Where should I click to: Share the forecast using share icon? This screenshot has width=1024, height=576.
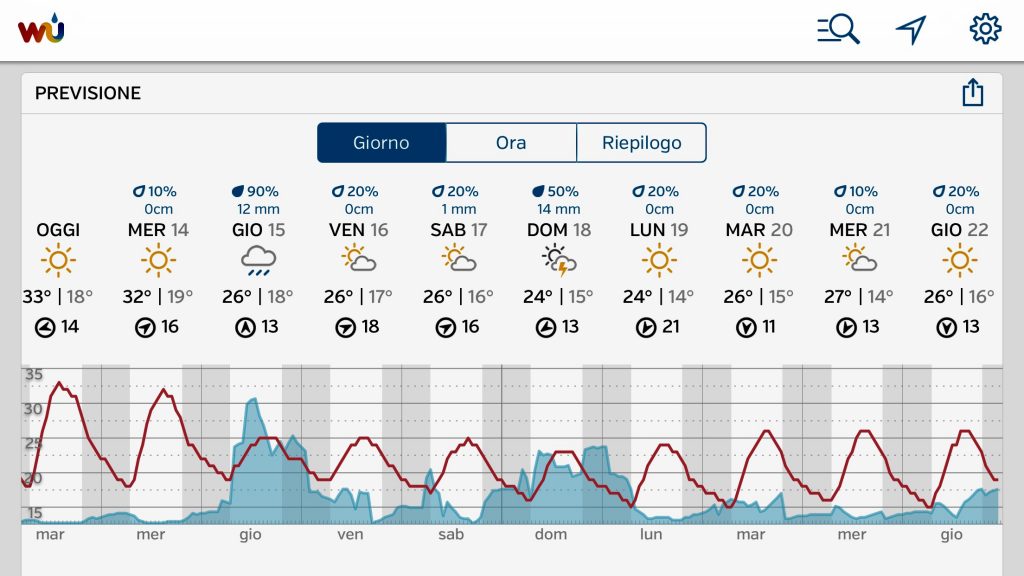click(972, 92)
